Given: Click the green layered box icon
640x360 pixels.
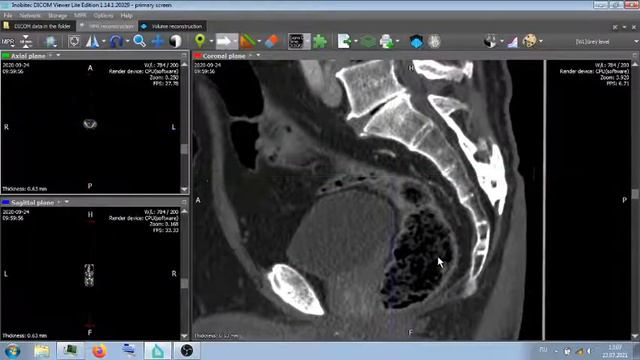Looking at the screenshot, I should point(368,41).
